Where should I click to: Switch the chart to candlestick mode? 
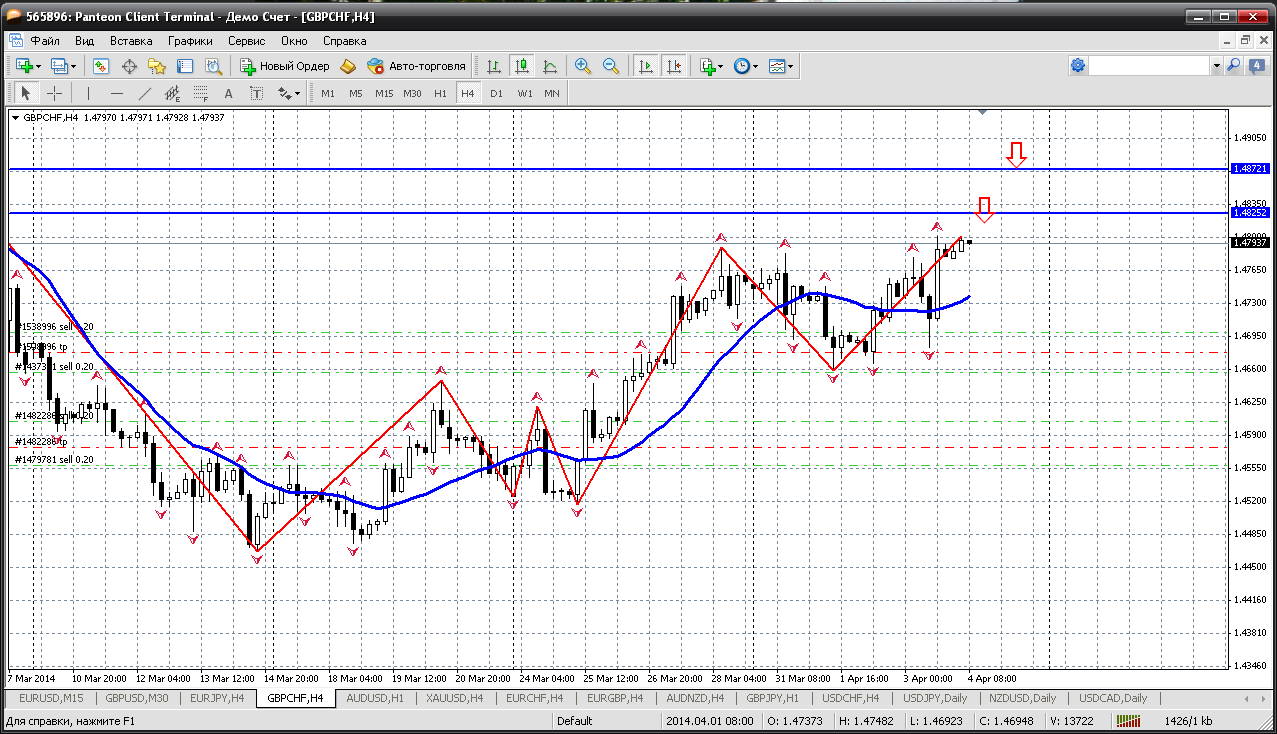[x=521, y=66]
